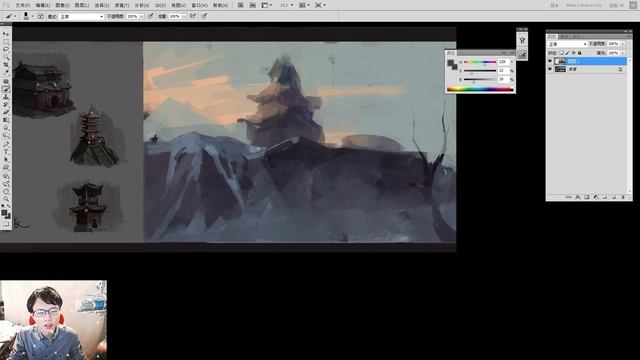This screenshot has width=640, height=360.
Task: Click the hue value field
Action: pyautogui.click(x=504, y=62)
